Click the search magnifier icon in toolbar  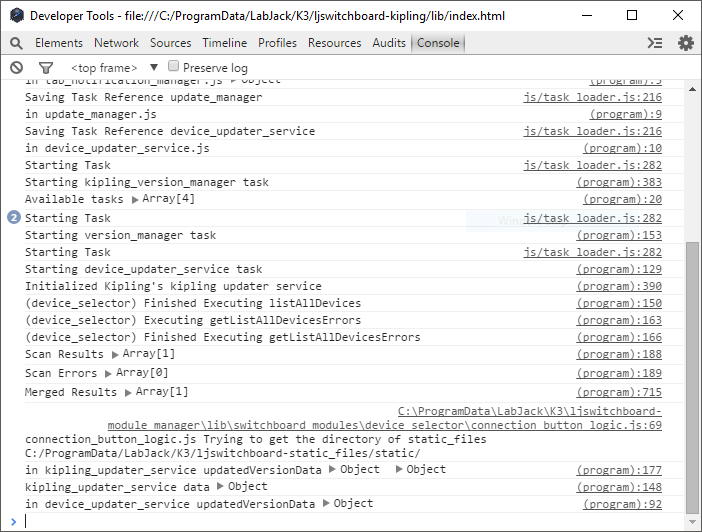pyautogui.click(x=17, y=43)
